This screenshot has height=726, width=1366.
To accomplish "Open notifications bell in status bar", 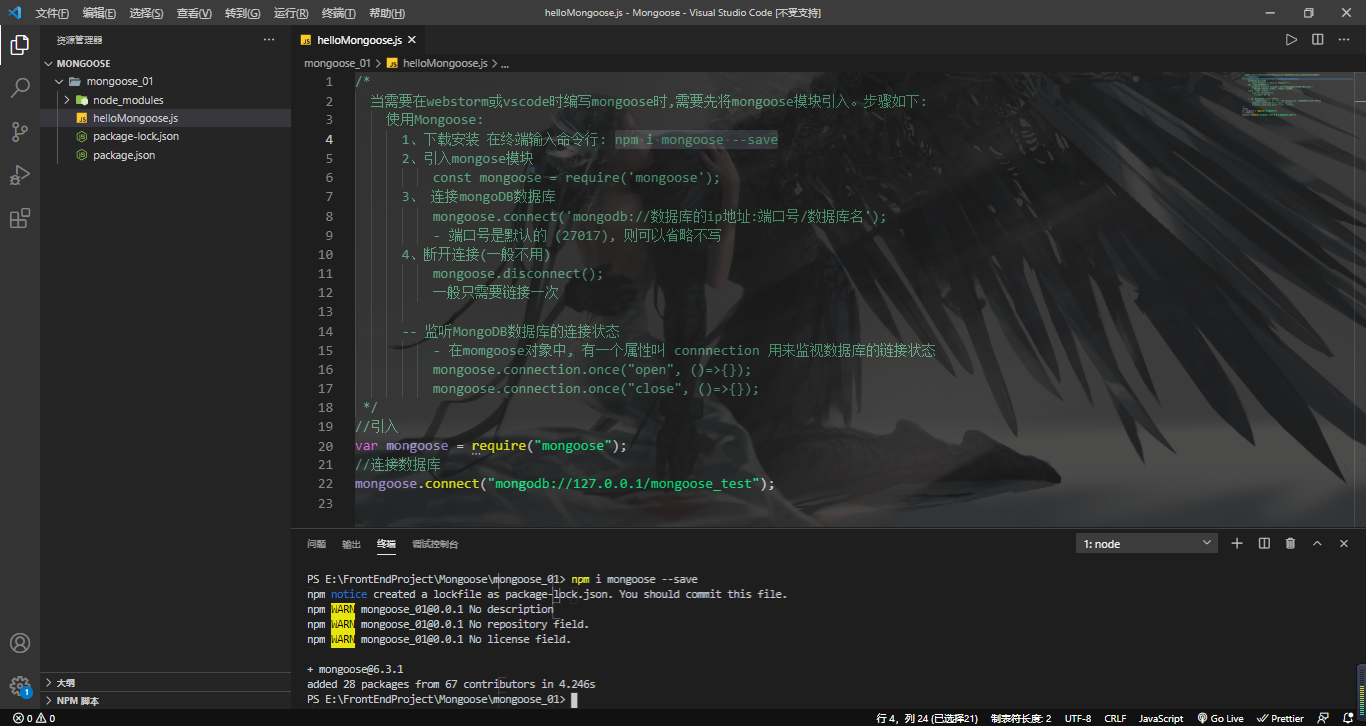I will click(1347, 718).
